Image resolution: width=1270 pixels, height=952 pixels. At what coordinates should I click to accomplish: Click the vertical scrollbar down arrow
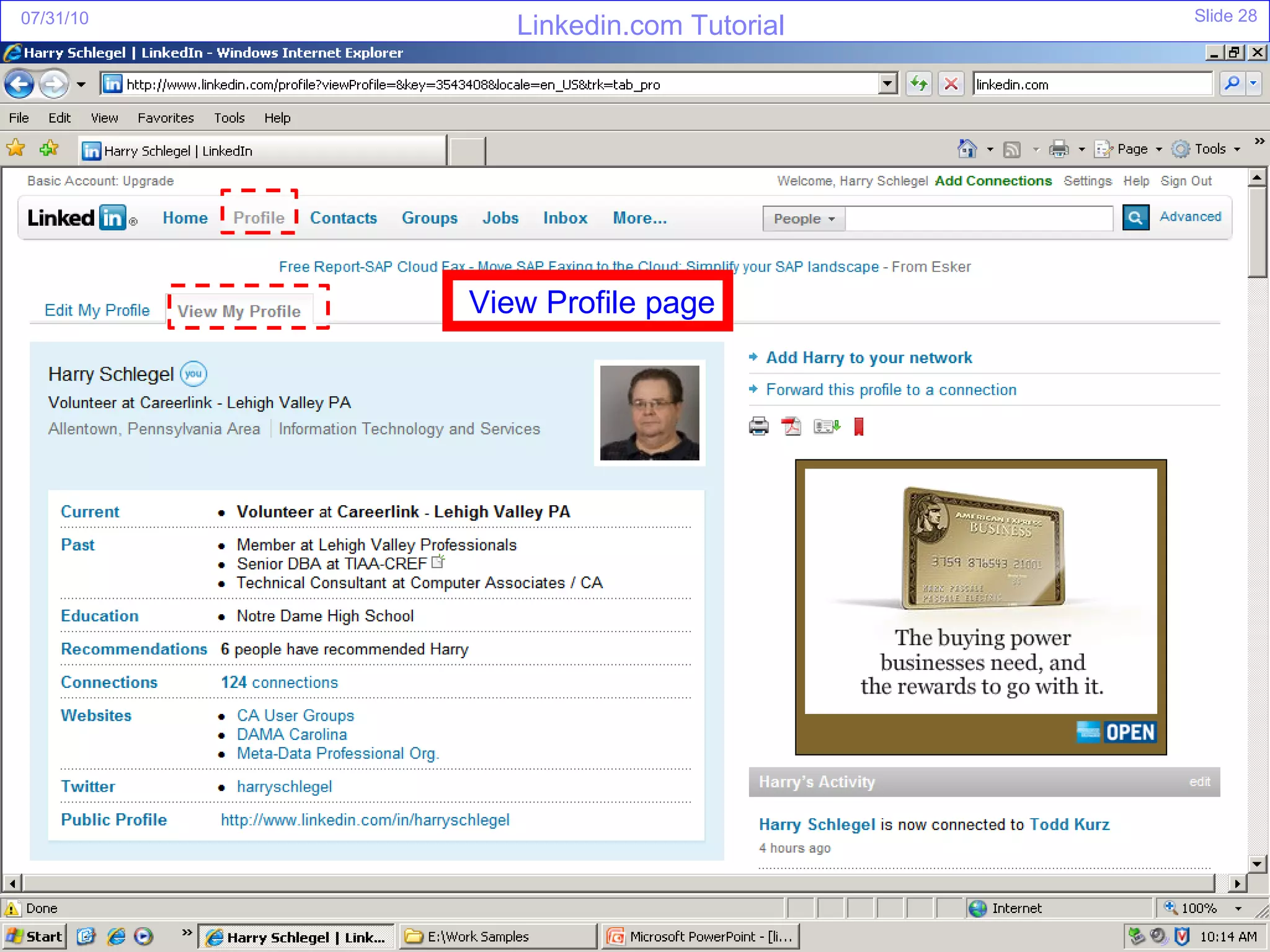[x=1256, y=863]
